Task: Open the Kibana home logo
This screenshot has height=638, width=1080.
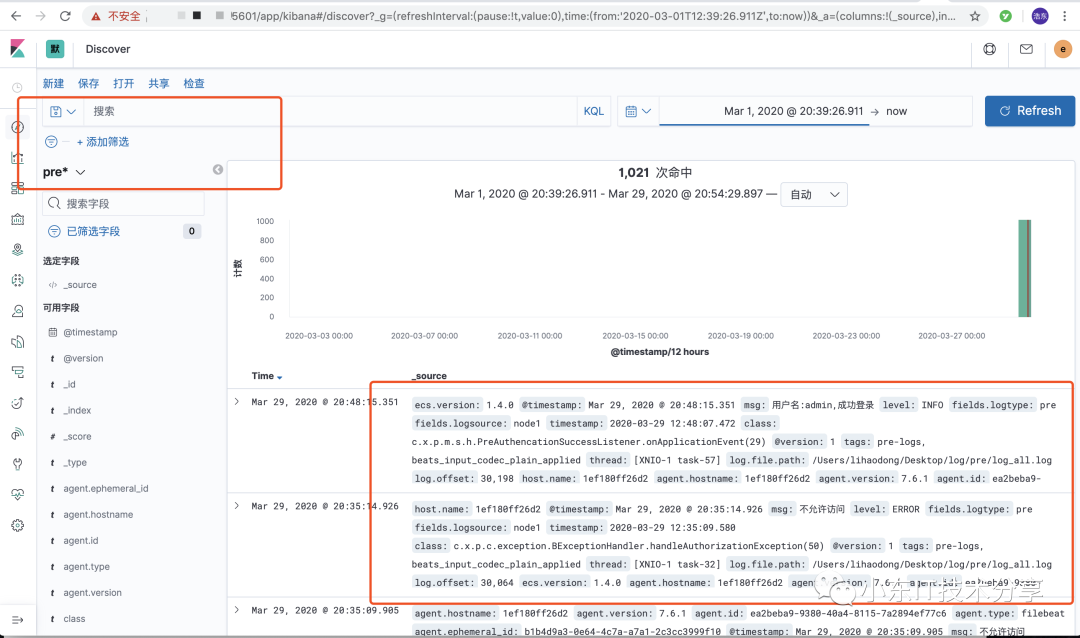Action: [x=18, y=49]
